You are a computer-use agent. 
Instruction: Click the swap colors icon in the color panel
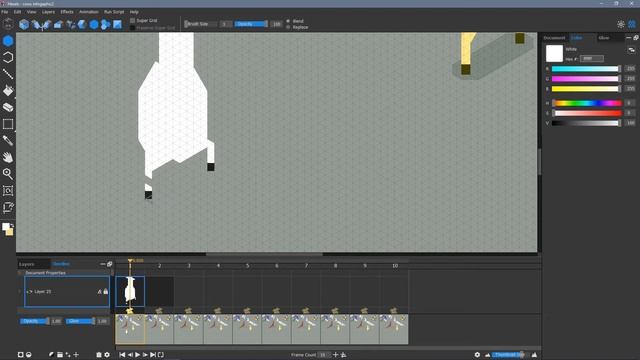click(x=631, y=50)
